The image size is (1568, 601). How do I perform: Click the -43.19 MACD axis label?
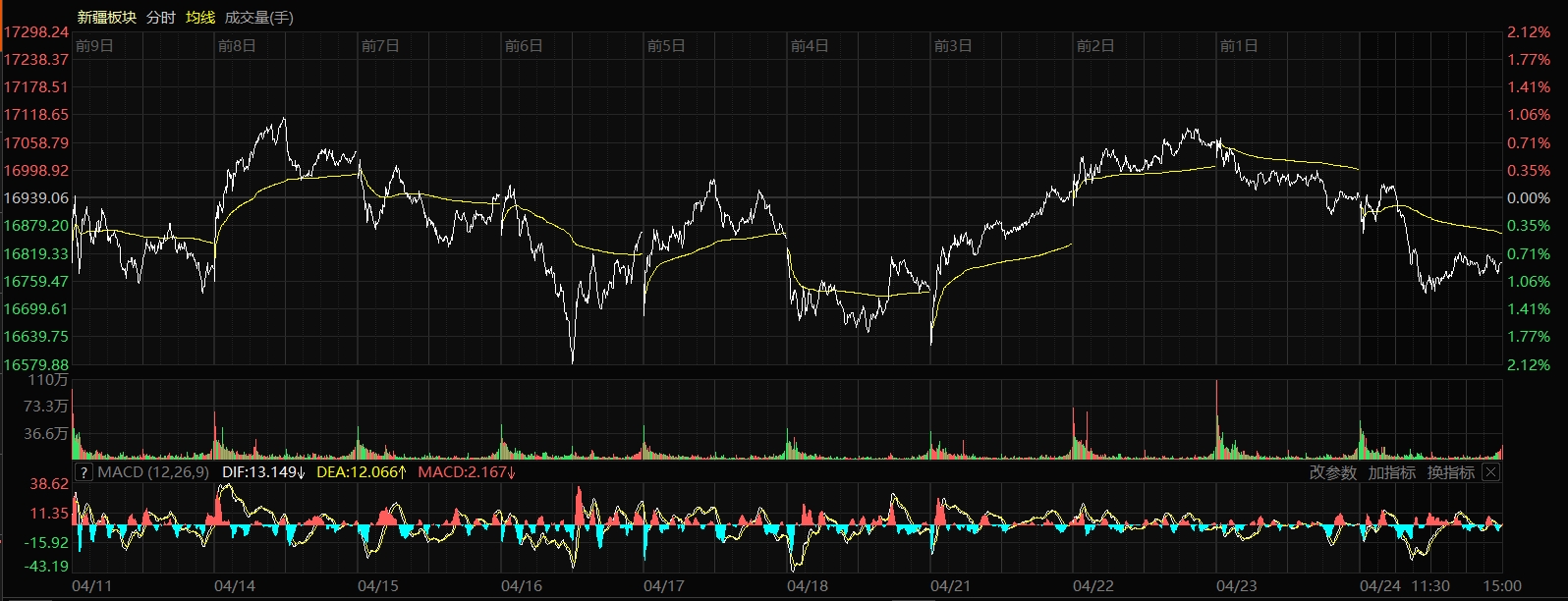coord(47,567)
